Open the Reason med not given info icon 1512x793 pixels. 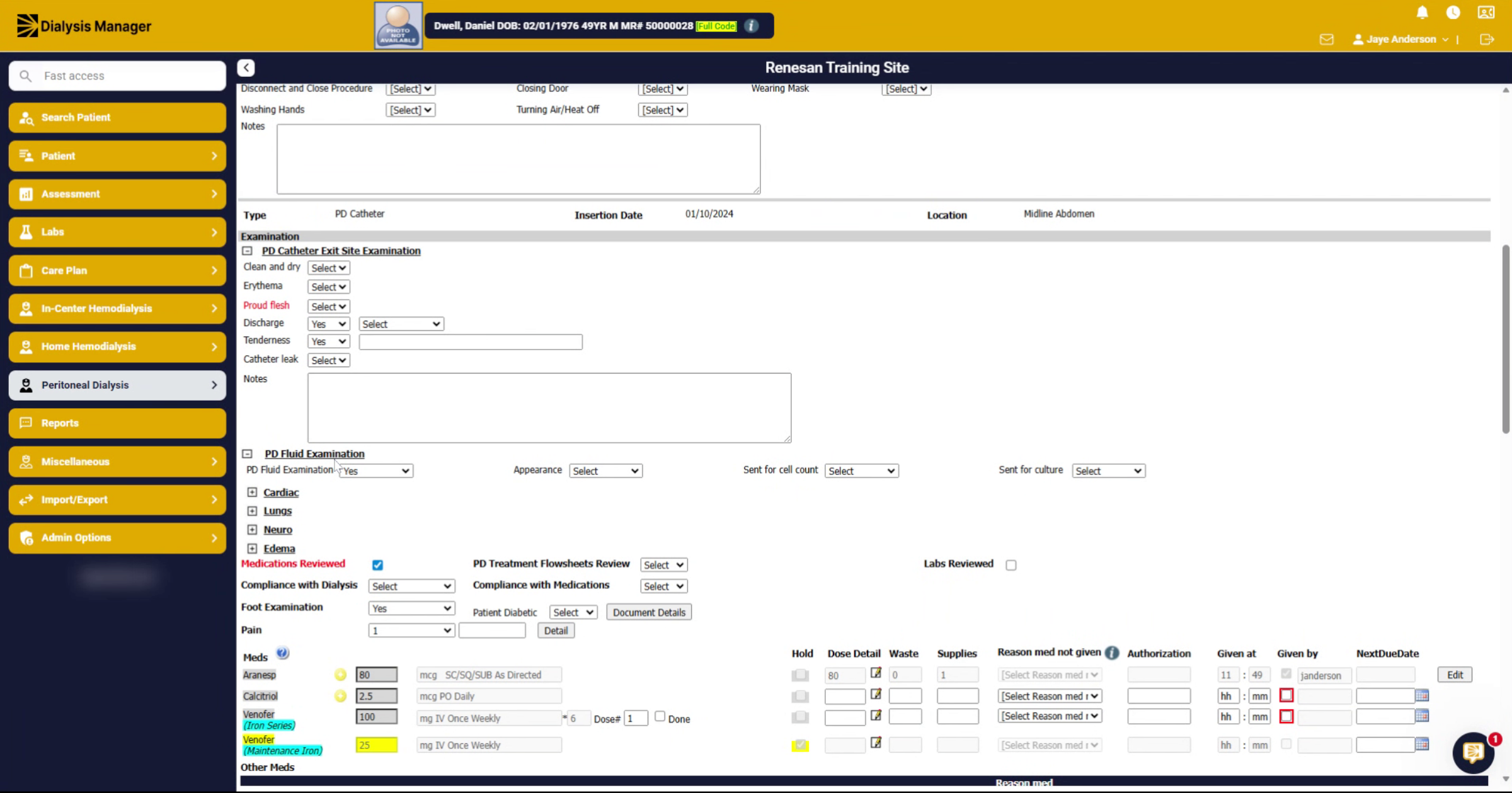1112,653
